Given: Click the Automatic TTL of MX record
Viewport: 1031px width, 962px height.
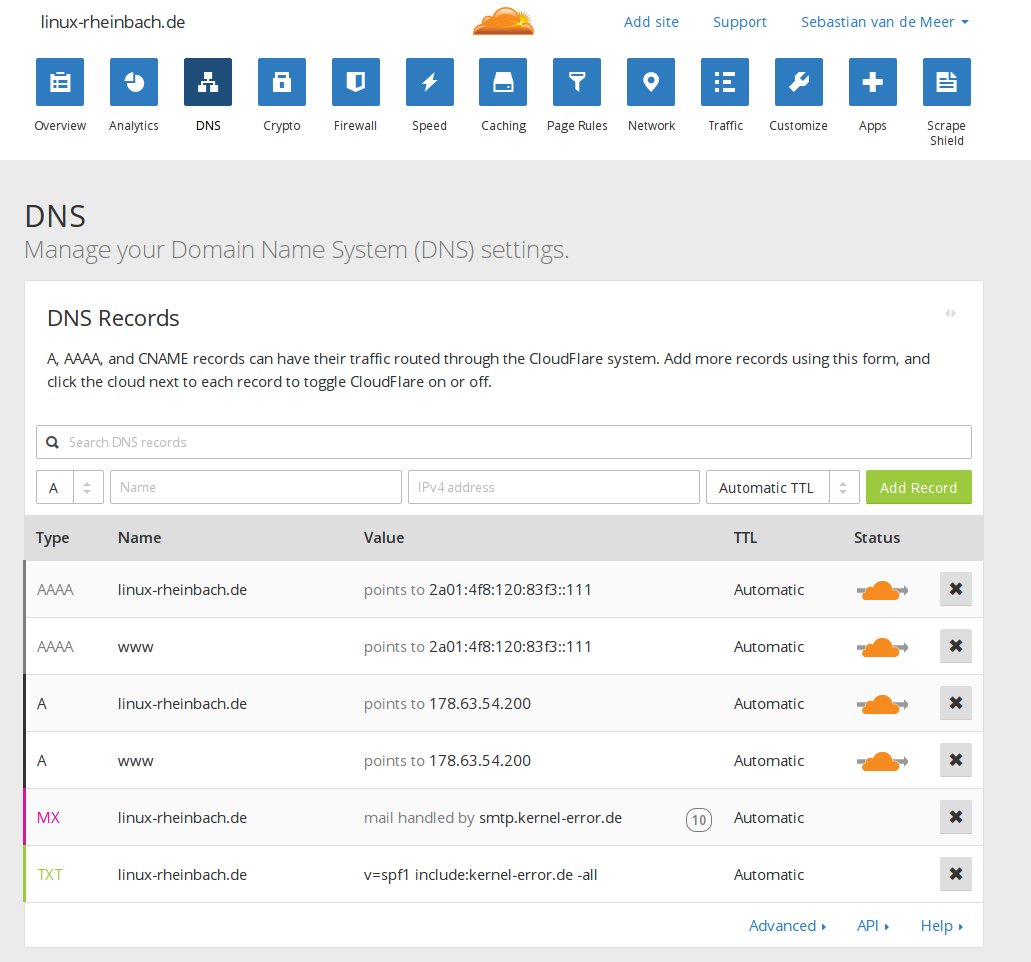Looking at the screenshot, I should (x=769, y=818).
